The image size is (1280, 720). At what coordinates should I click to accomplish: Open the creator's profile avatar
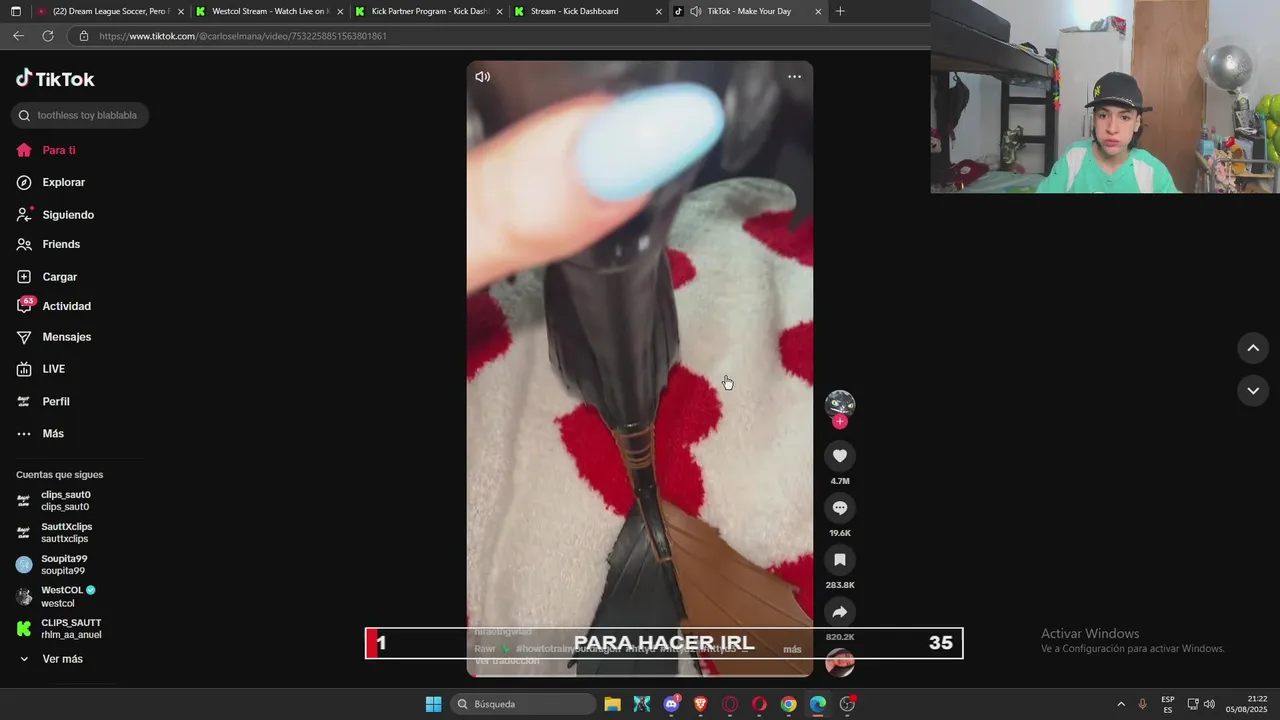coord(840,403)
